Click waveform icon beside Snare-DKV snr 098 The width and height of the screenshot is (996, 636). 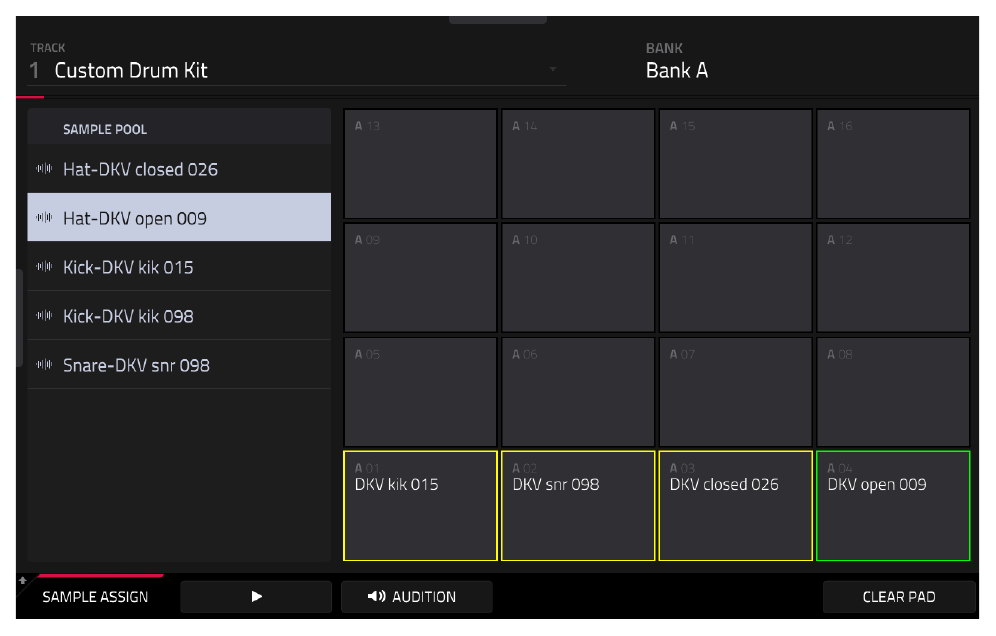pyautogui.click(x=44, y=364)
